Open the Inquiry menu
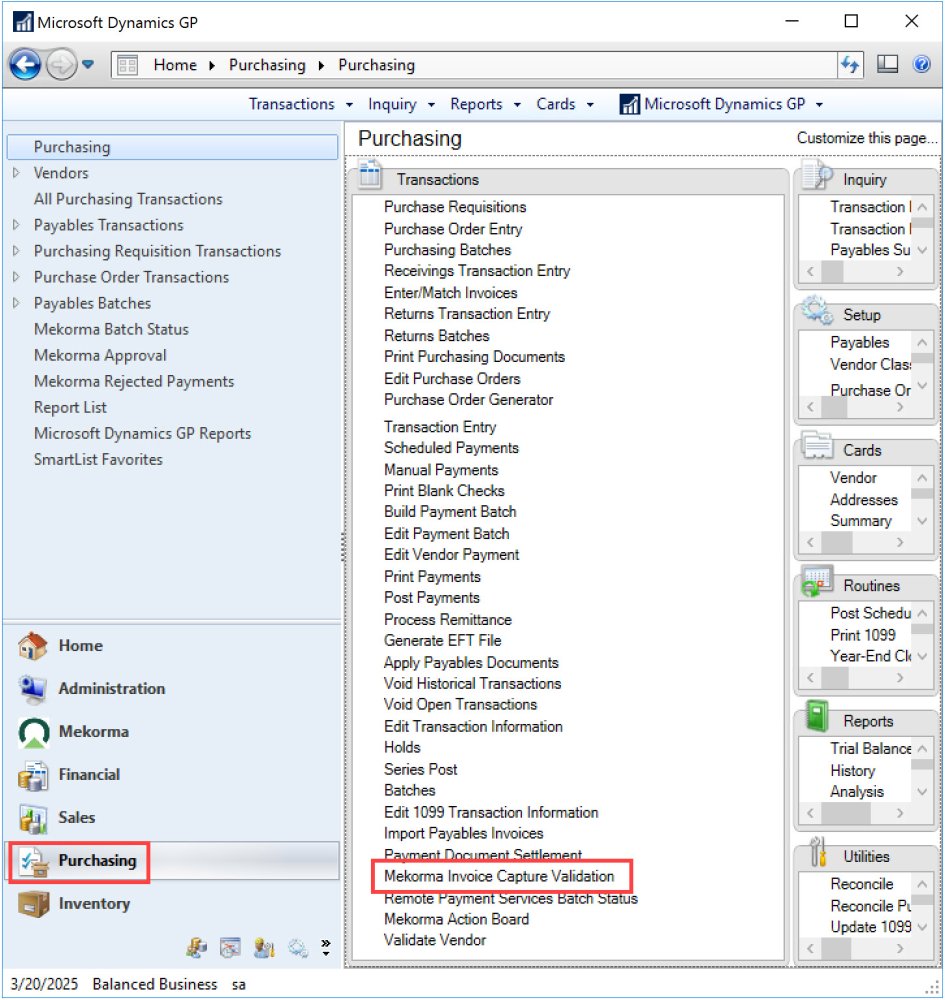Screen dimensions: 945x1000 [401, 104]
